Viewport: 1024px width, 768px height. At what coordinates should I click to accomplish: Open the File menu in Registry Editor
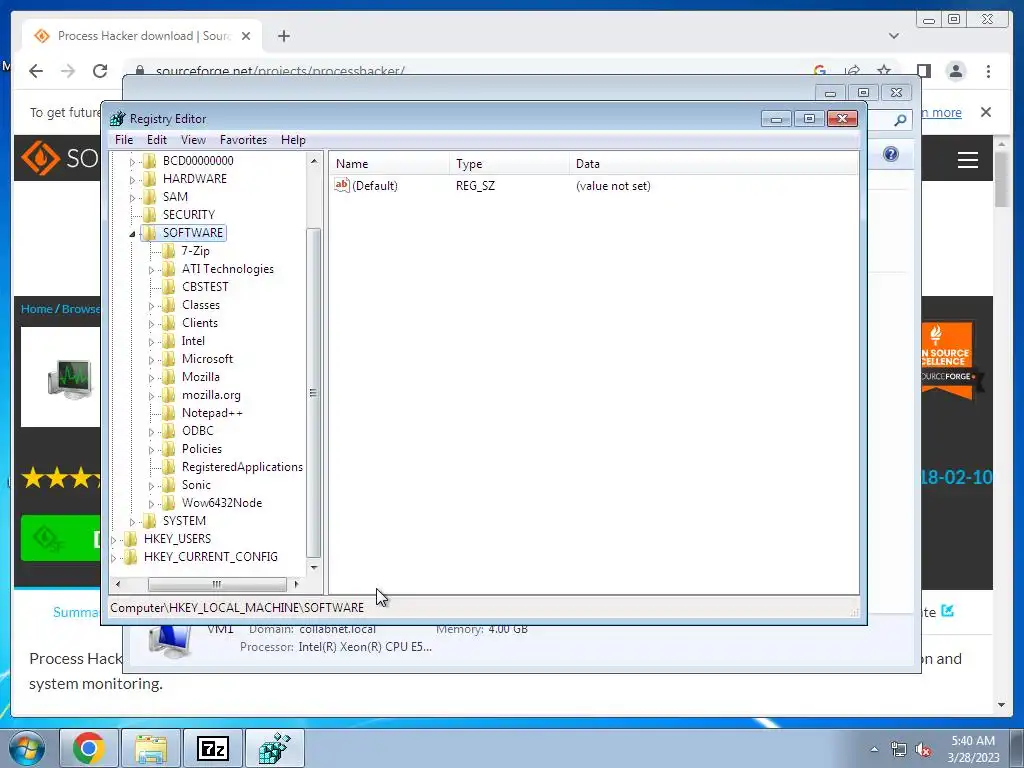coord(123,140)
